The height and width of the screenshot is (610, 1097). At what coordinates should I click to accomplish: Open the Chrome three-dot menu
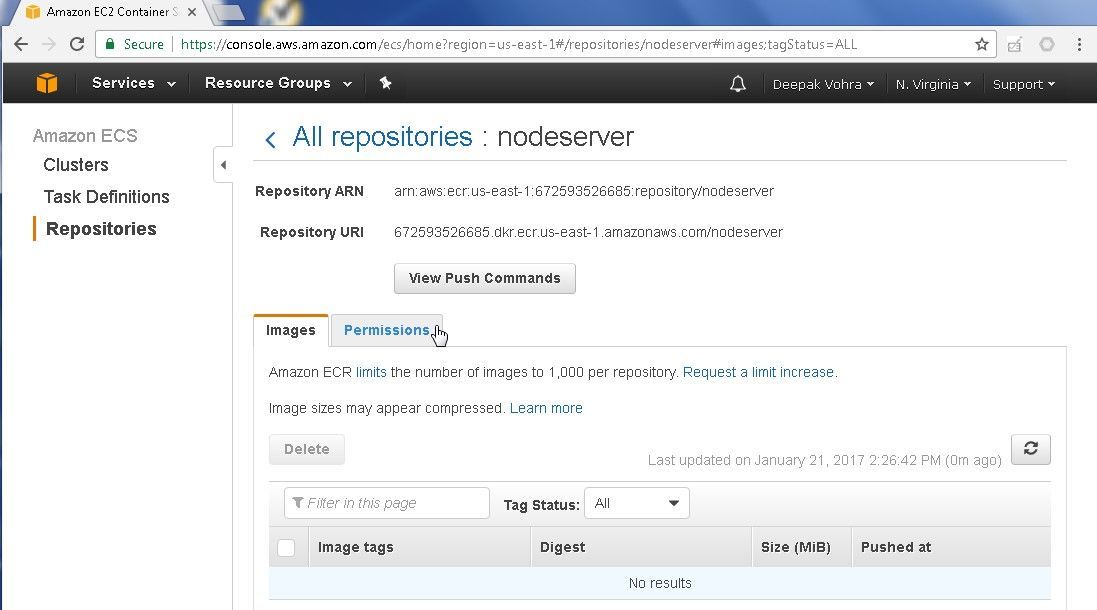(x=1079, y=44)
